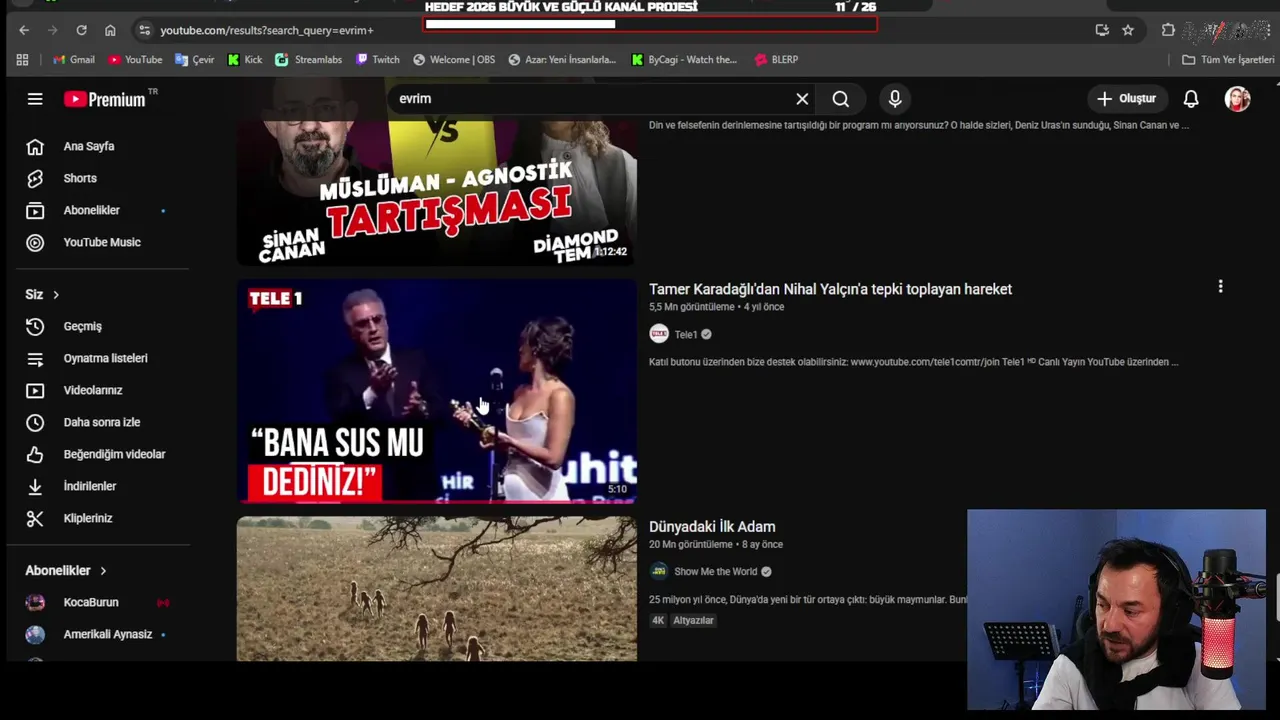Click the Altyazılar badge
Viewport: 1280px width, 720px height.
pos(693,621)
